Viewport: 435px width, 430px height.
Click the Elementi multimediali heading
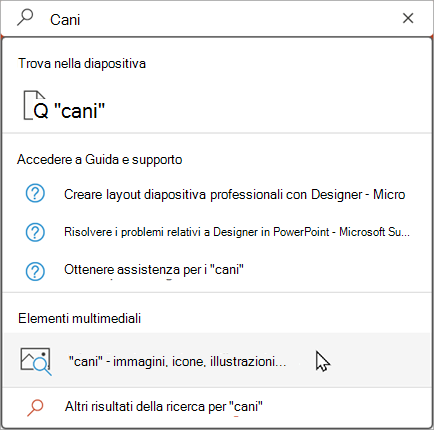coord(79,318)
